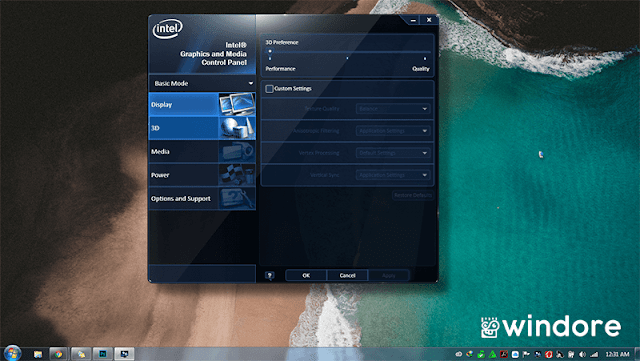Minimize the Intel control panel window
Screen dimensions: 640x361
[x=413, y=20]
